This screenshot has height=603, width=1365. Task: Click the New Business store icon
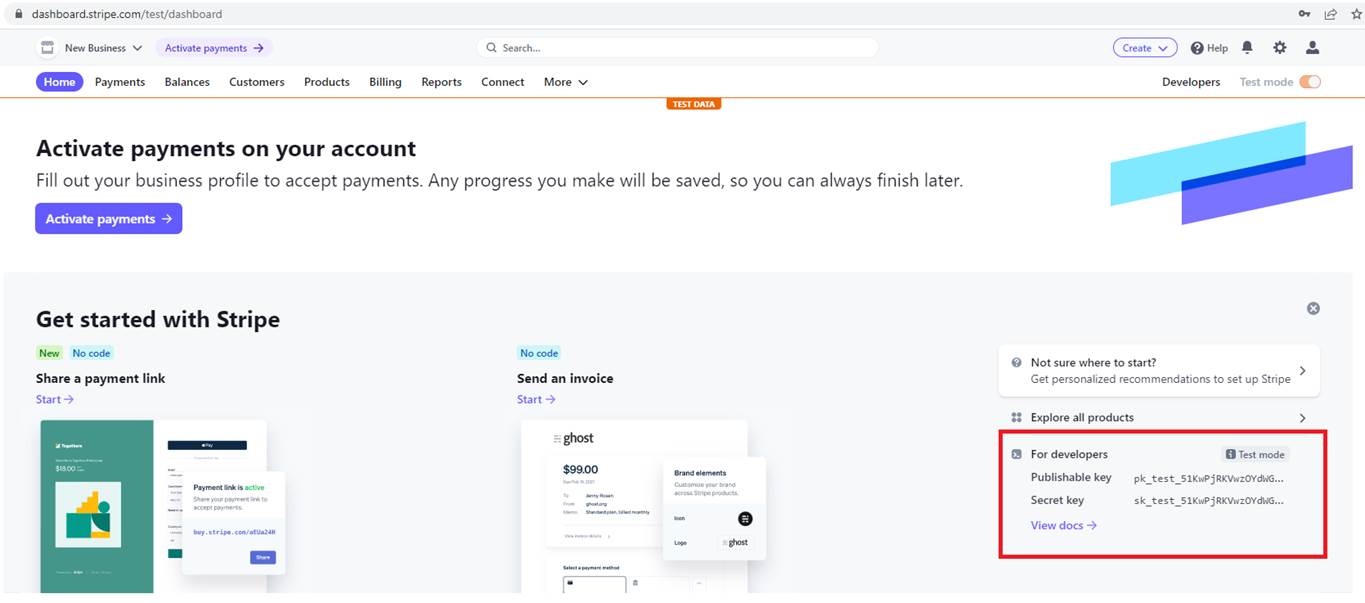(47, 48)
